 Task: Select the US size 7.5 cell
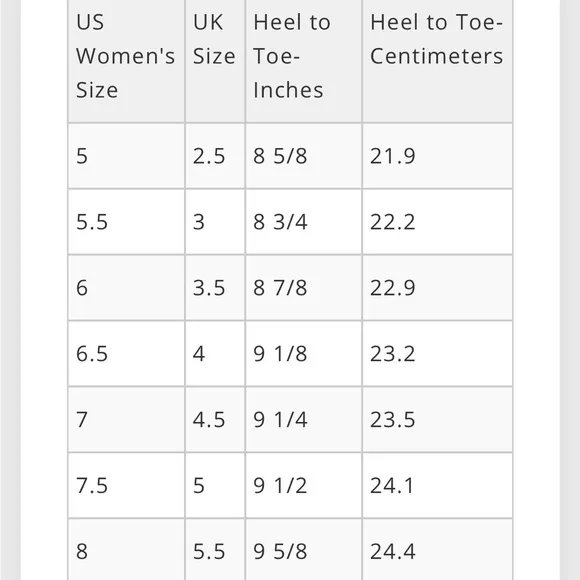click(127, 485)
